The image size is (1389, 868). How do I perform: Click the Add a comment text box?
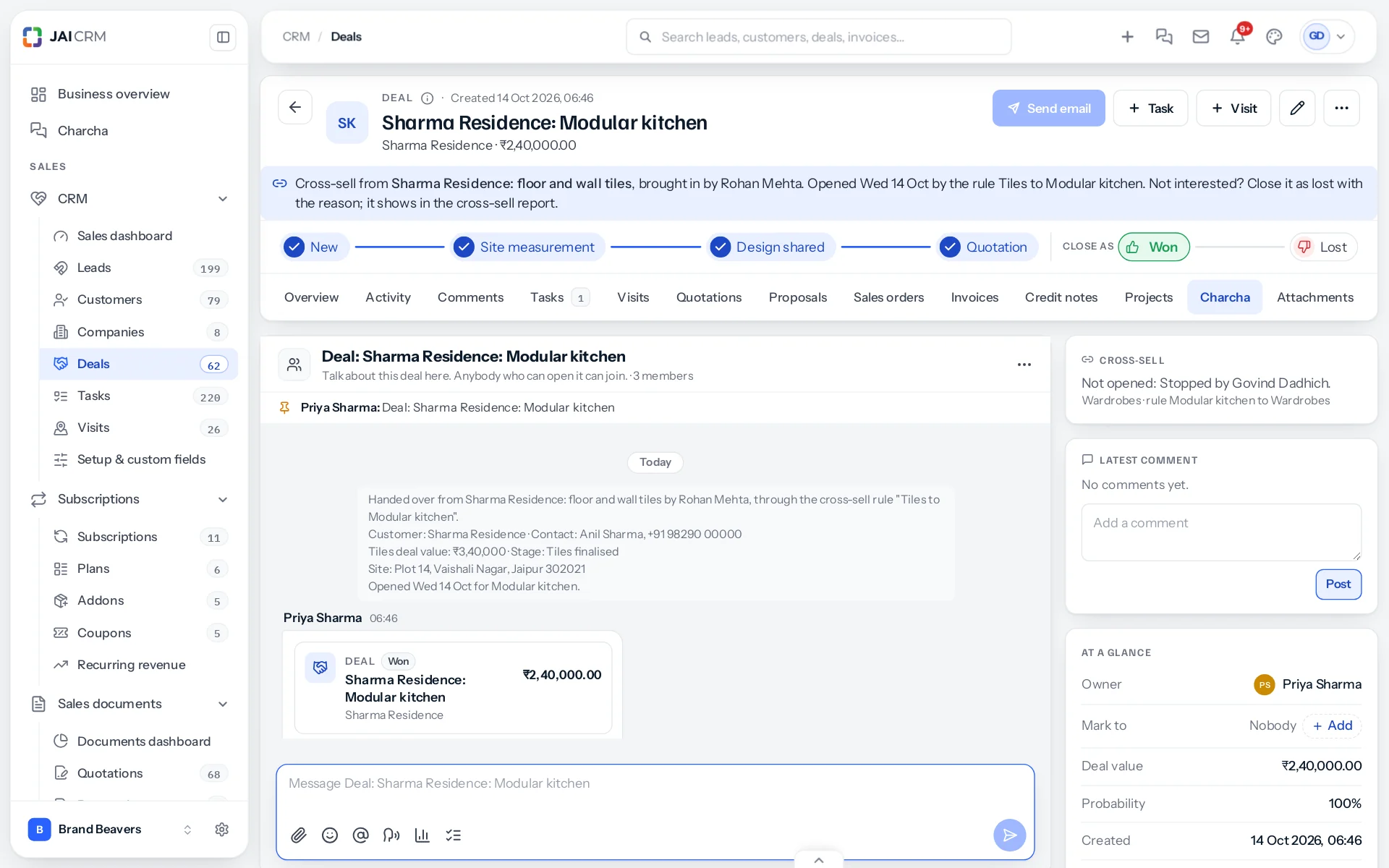pos(1221,532)
